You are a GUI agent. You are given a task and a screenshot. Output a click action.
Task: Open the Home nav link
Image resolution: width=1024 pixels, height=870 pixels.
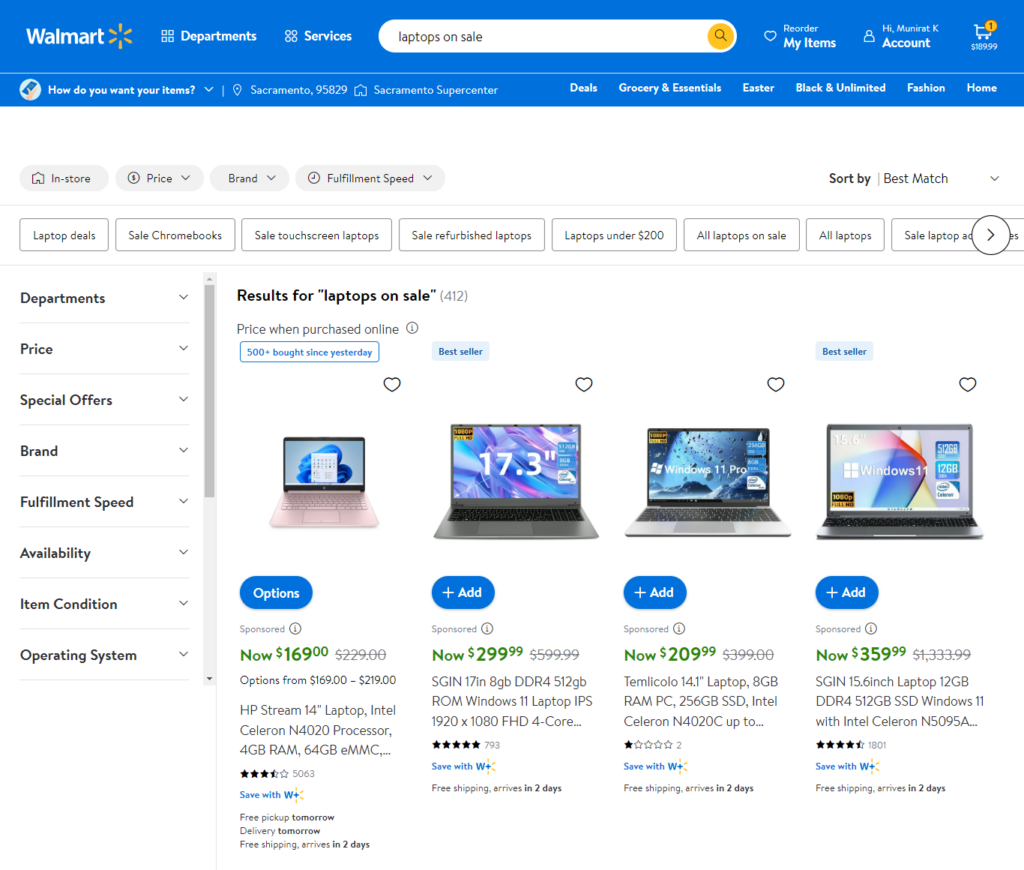tap(982, 88)
